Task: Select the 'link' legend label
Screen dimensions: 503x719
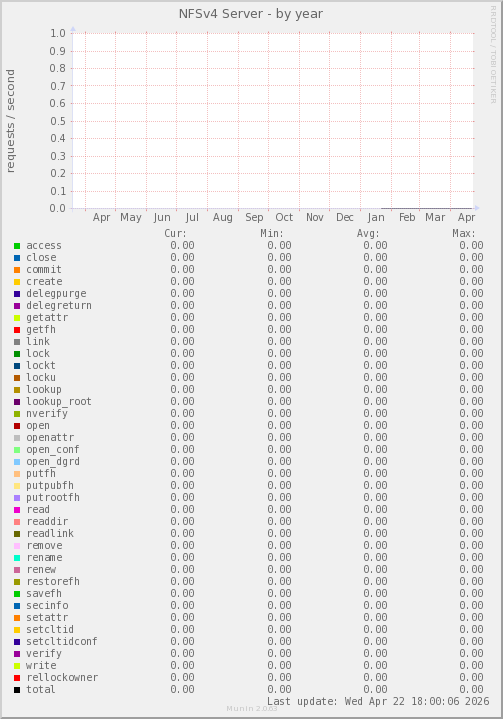Action: point(38,341)
